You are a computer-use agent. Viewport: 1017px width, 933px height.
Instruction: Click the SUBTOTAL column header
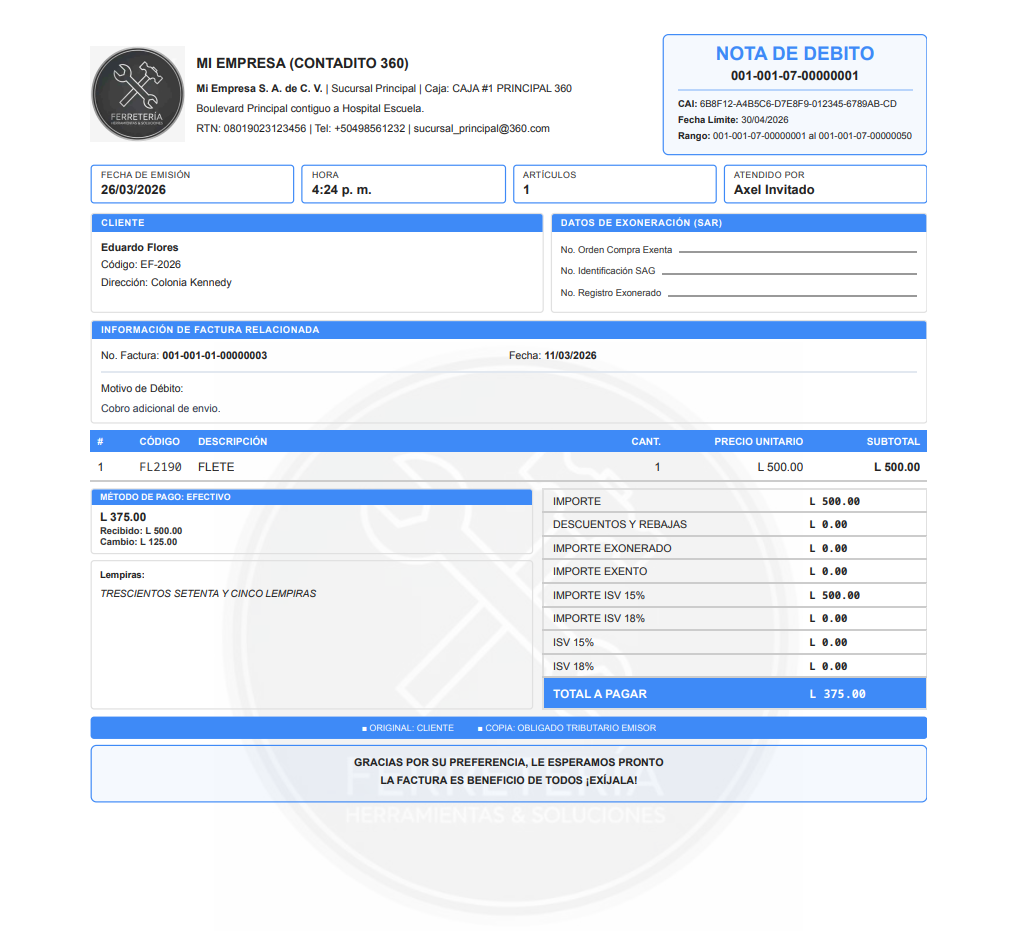click(893, 442)
